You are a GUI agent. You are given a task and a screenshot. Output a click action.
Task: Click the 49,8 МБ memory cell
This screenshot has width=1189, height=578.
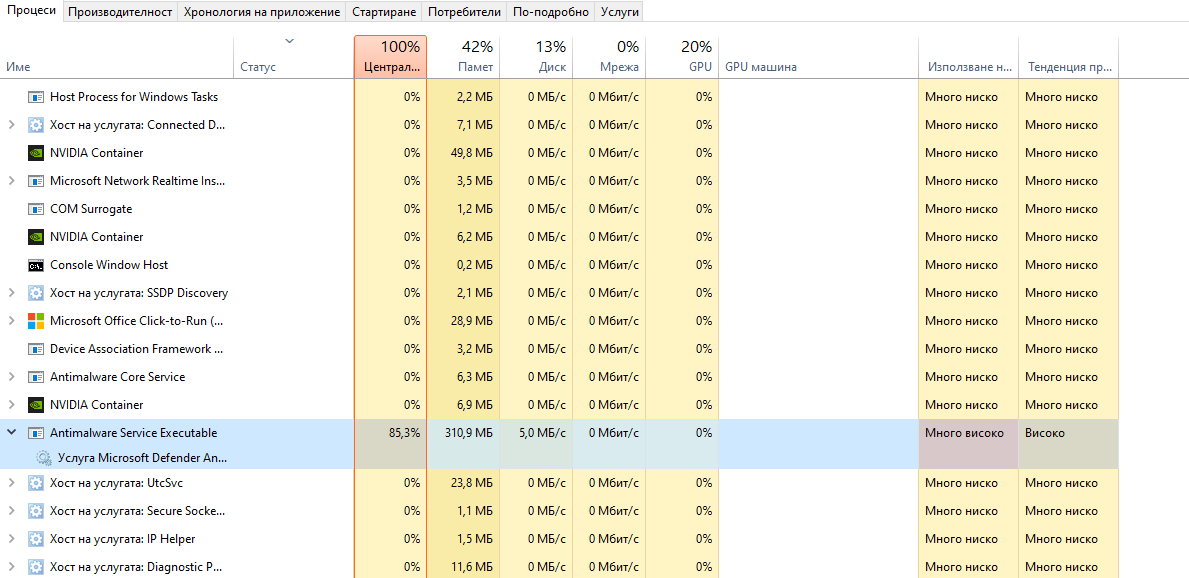pos(463,152)
